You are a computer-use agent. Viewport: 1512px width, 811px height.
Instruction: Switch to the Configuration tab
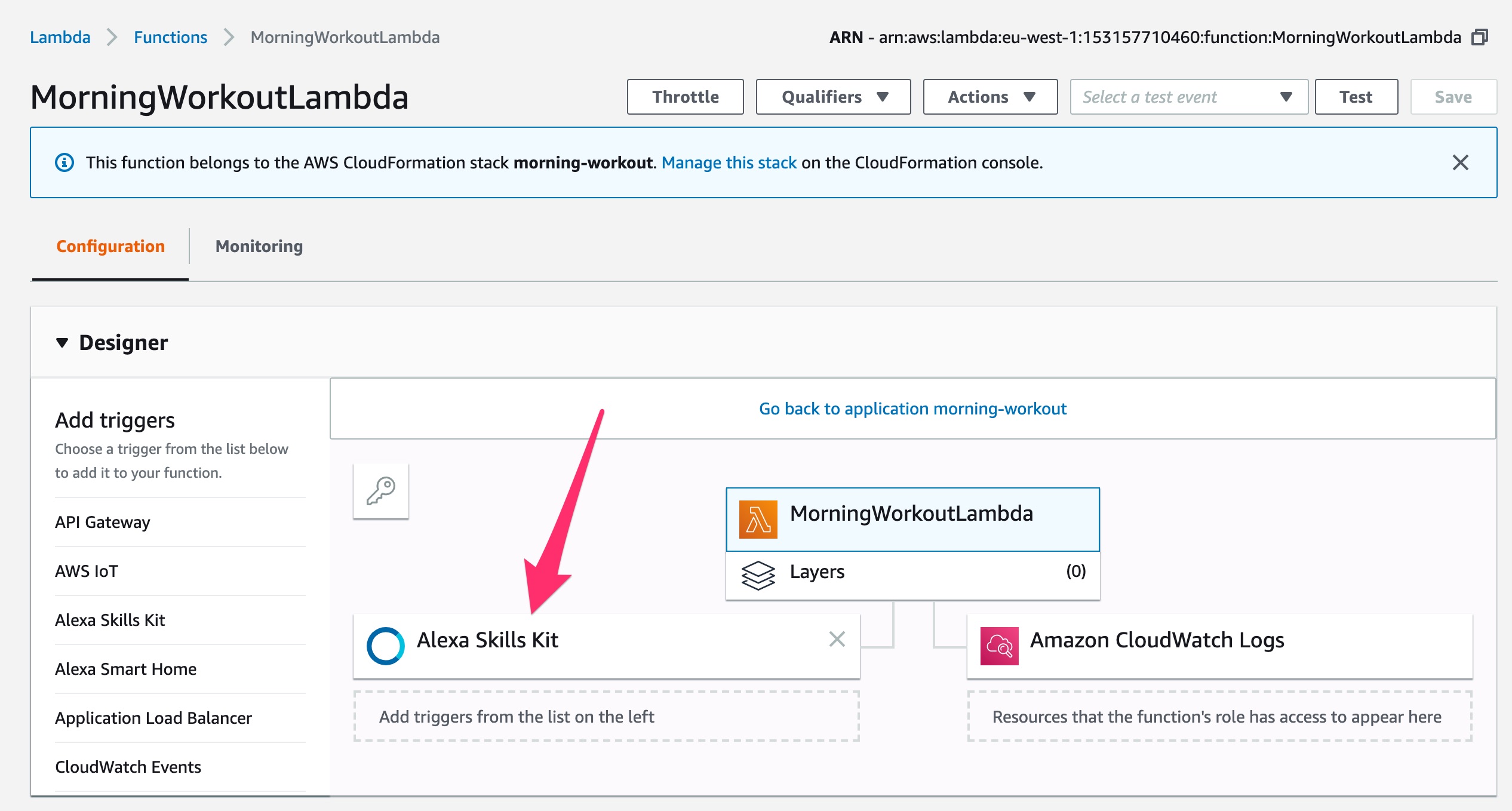110,246
